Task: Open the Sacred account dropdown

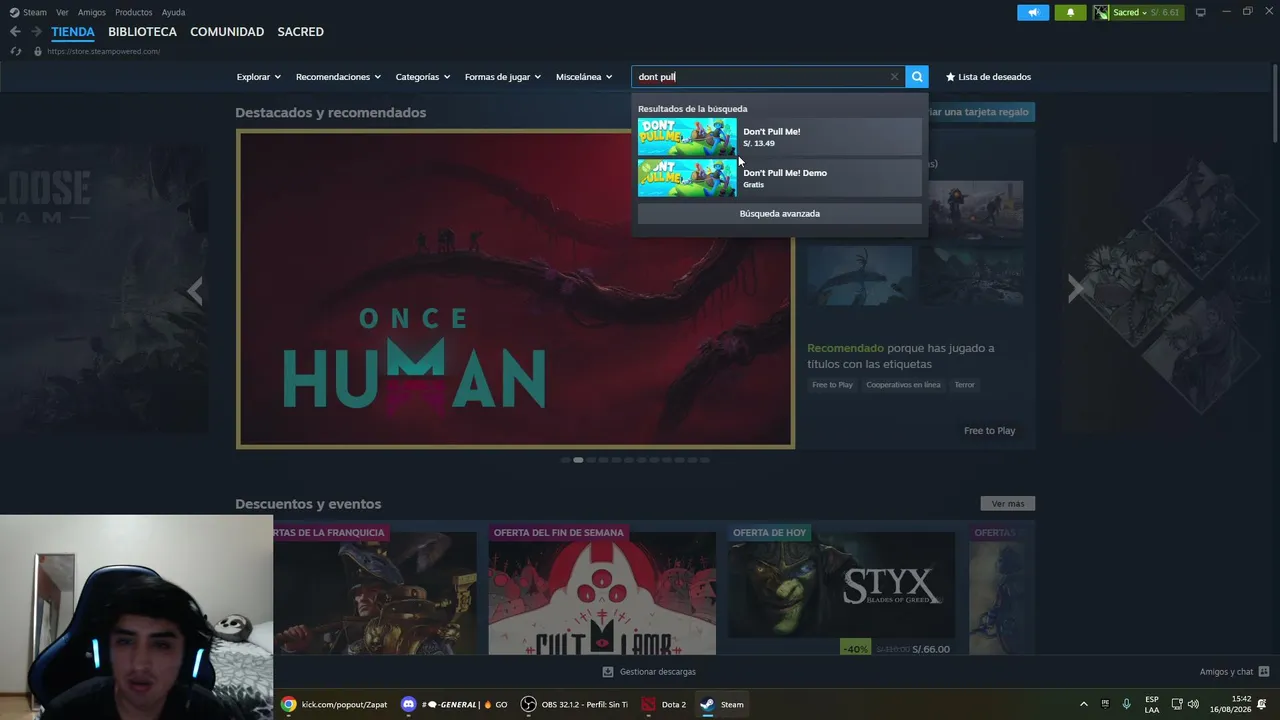Action: pyautogui.click(x=1130, y=12)
